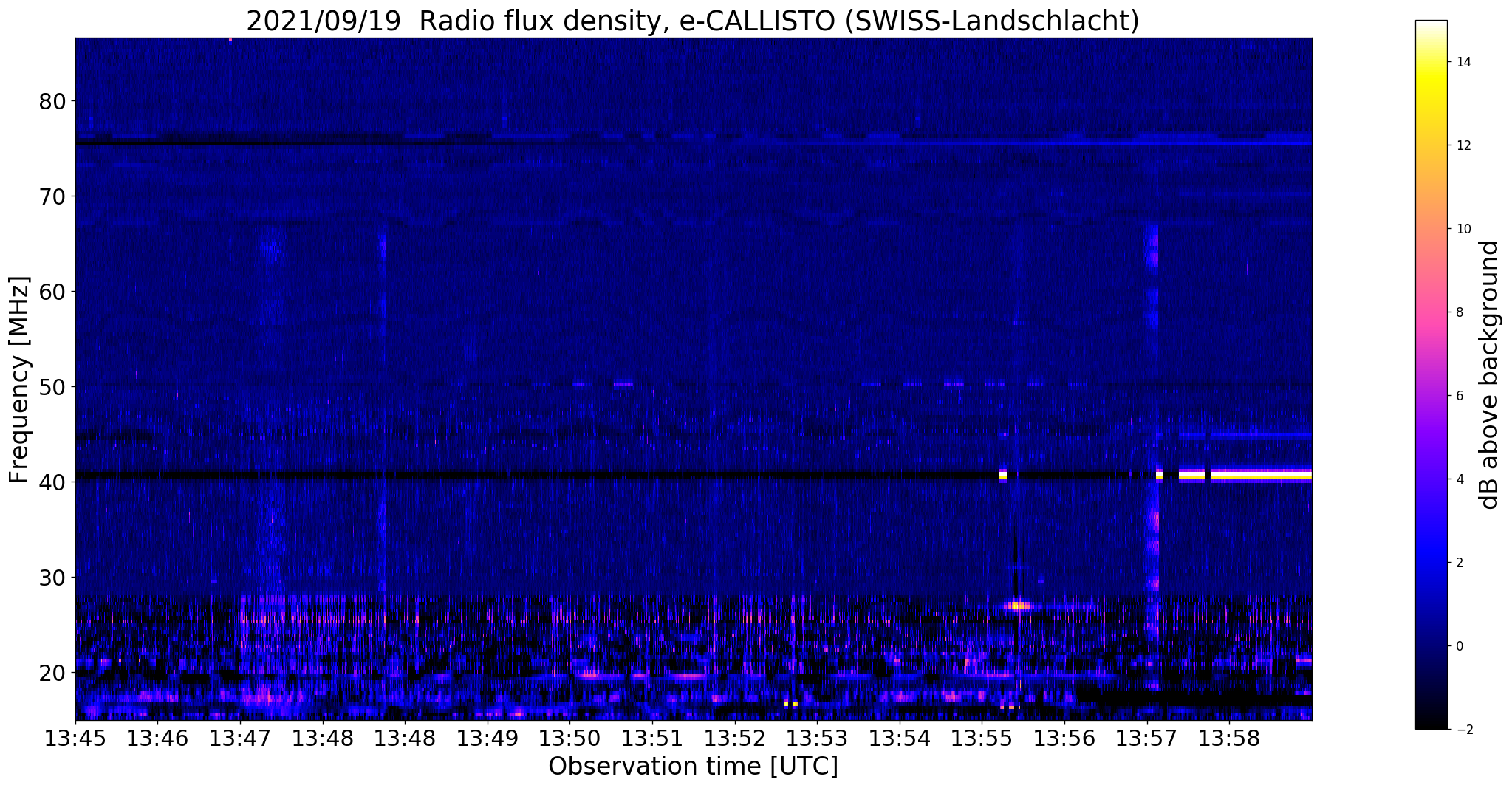
Task: Click the colorbar tick label 6
Action: 1458,396
